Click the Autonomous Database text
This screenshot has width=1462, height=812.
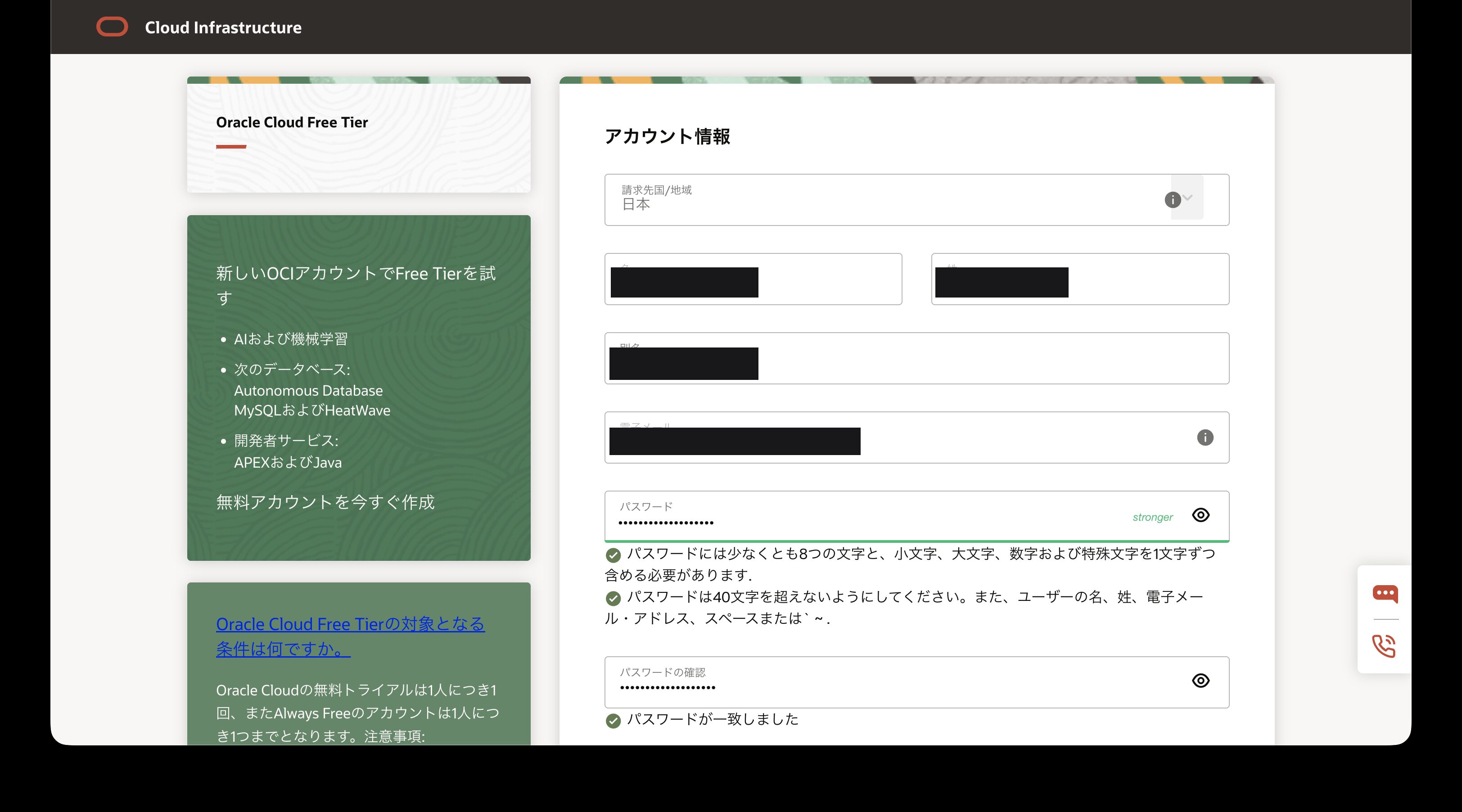coord(308,390)
